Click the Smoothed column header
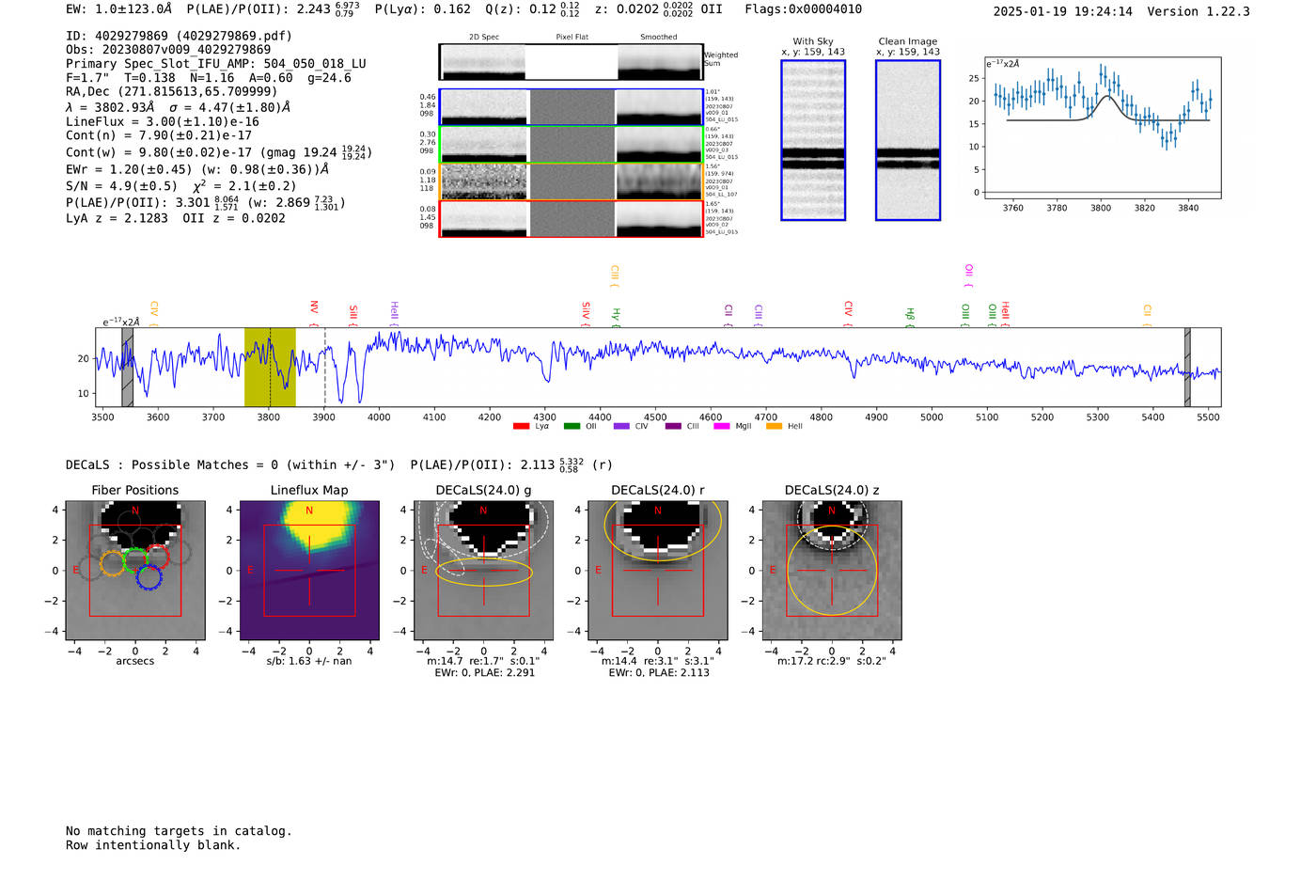 click(659, 38)
